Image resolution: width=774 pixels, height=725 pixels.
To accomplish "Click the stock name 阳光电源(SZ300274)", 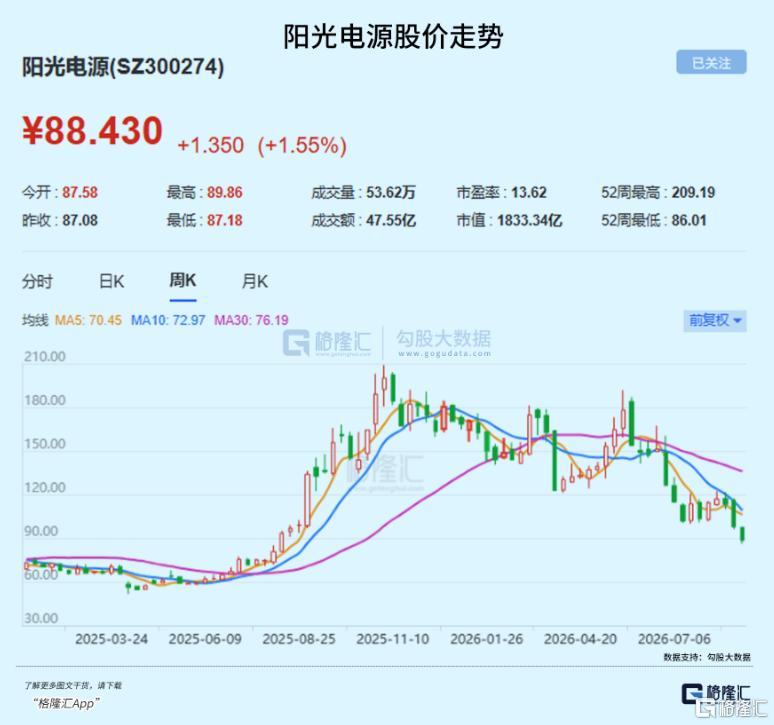I will tap(123, 67).
